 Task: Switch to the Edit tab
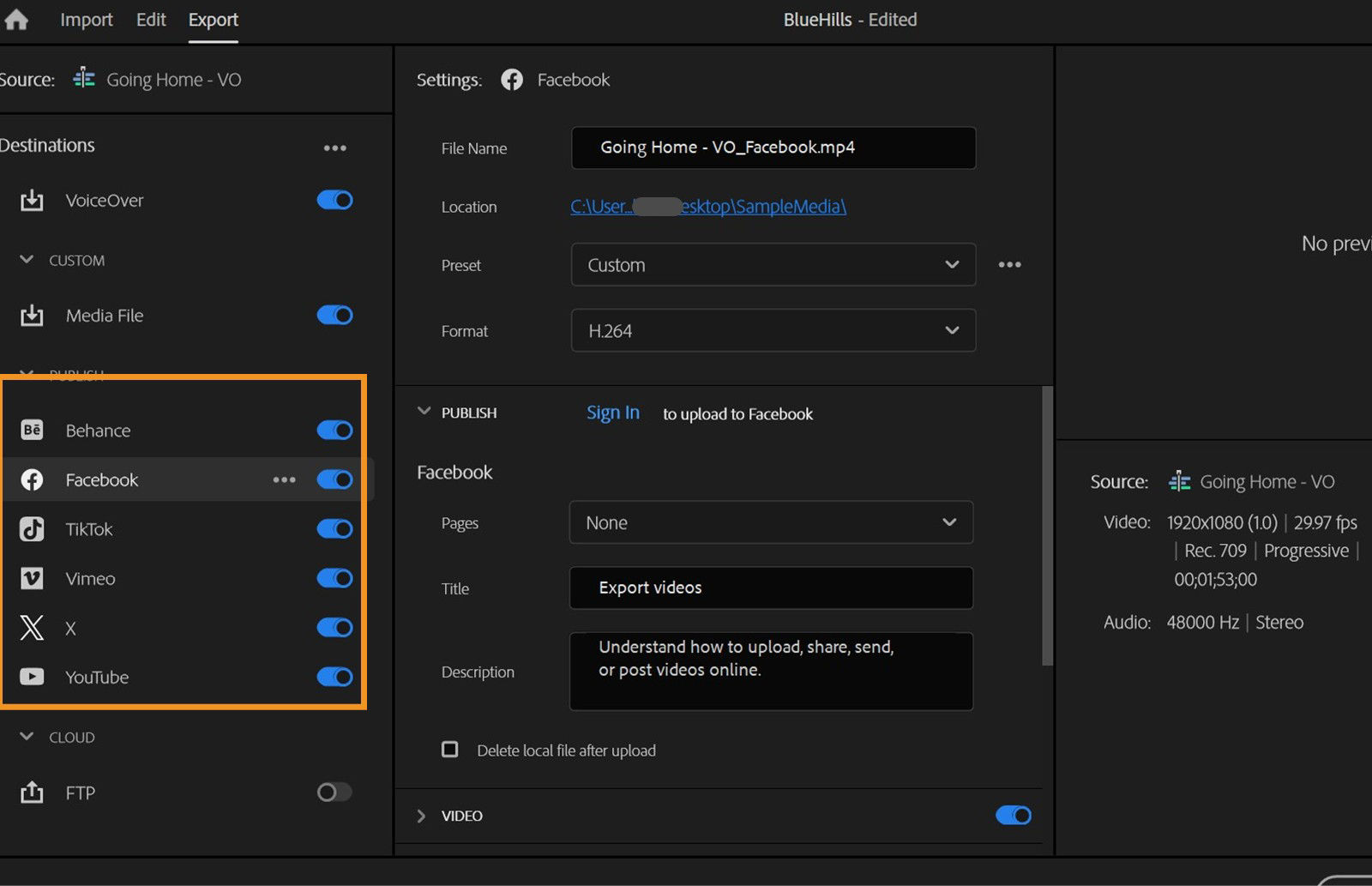151,19
